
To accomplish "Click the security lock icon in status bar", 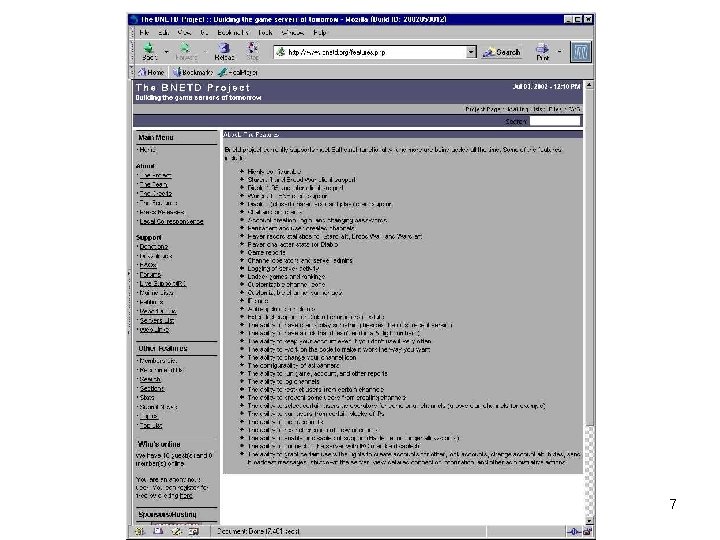I will point(587,532).
